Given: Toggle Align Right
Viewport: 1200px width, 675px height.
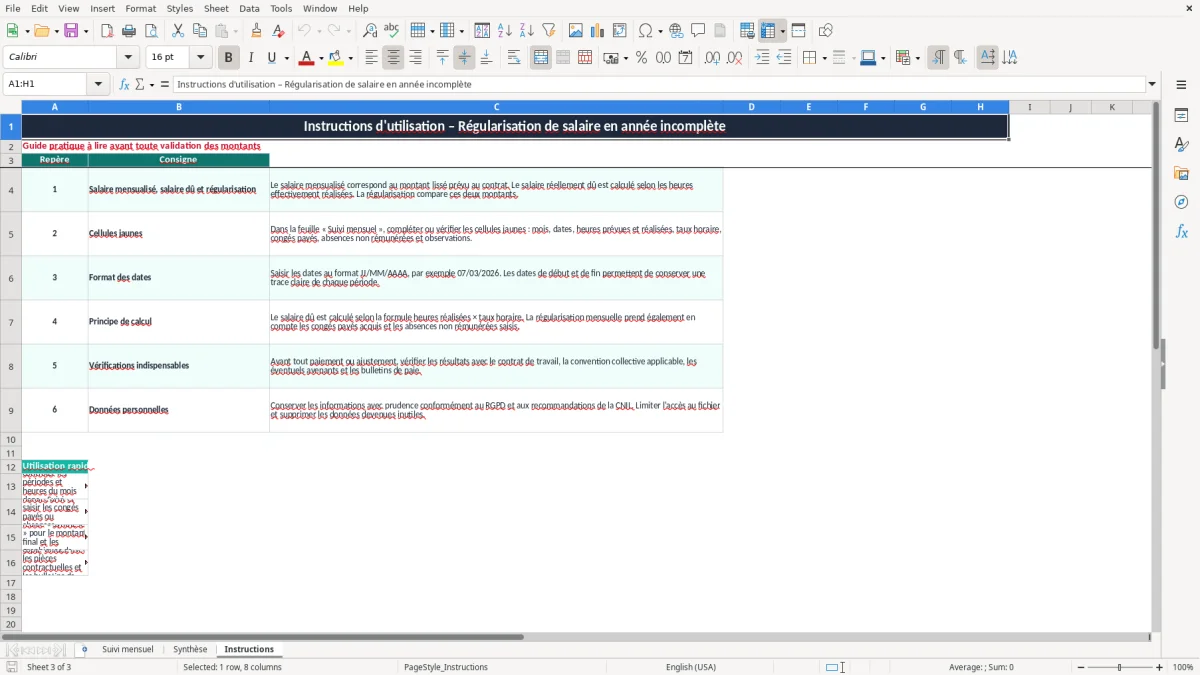Looking at the screenshot, I should click(x=415, y=58).
